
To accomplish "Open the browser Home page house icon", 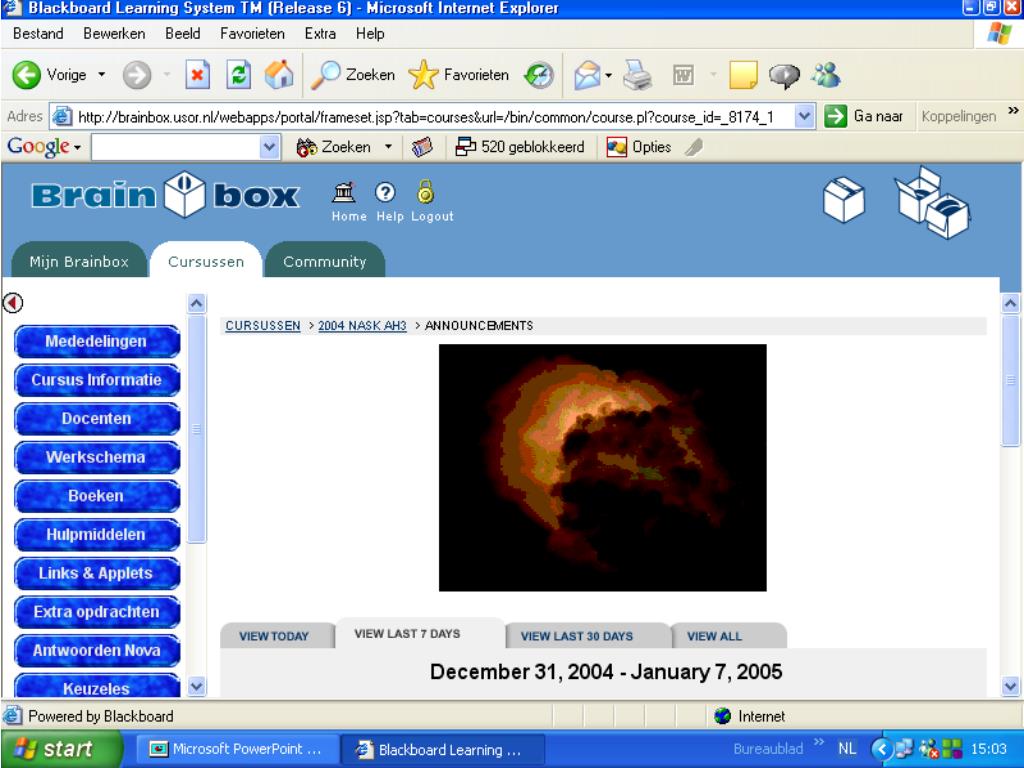I will 279,75.
